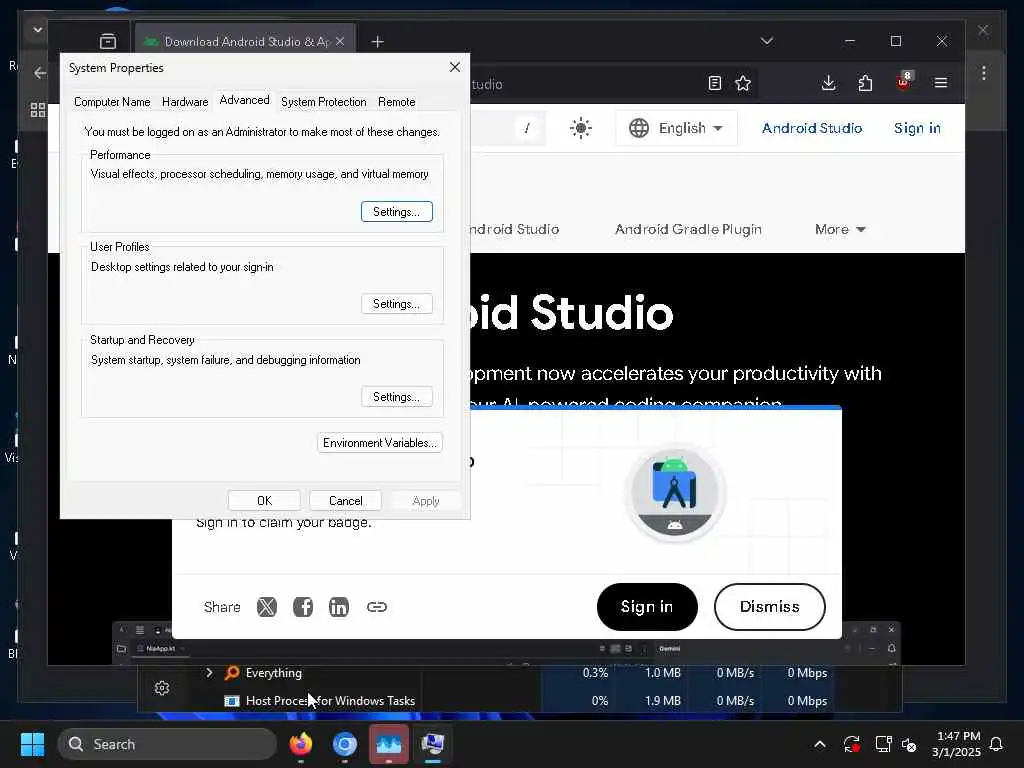
Task: Open a new browser tab
Action: tap(377, 42)
